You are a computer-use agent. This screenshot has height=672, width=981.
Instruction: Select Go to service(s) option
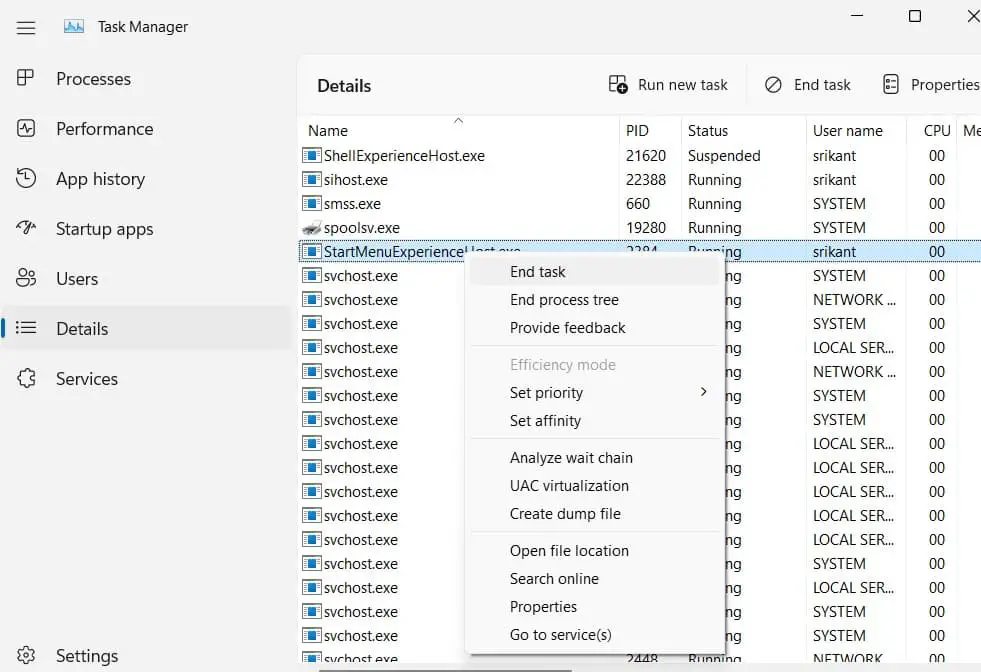coord(560,635)
